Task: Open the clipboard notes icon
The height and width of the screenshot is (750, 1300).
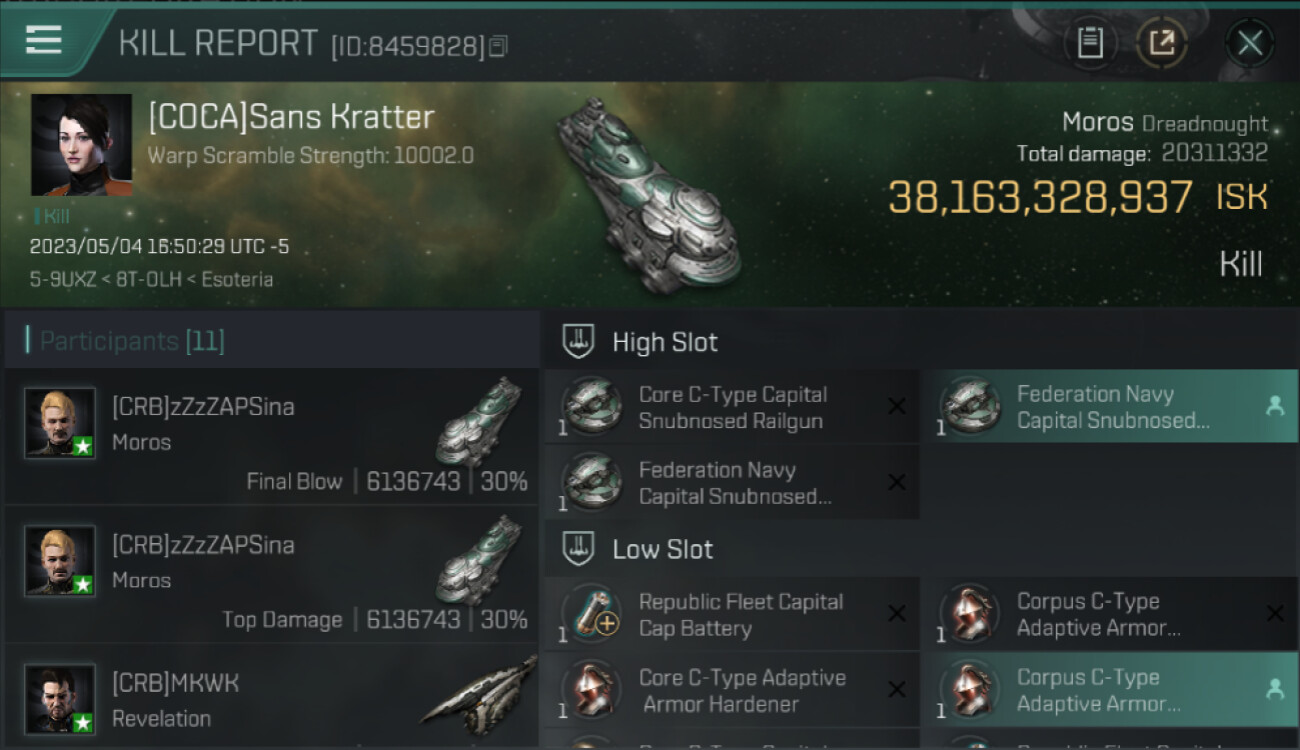Action: tap(1089, 43)
